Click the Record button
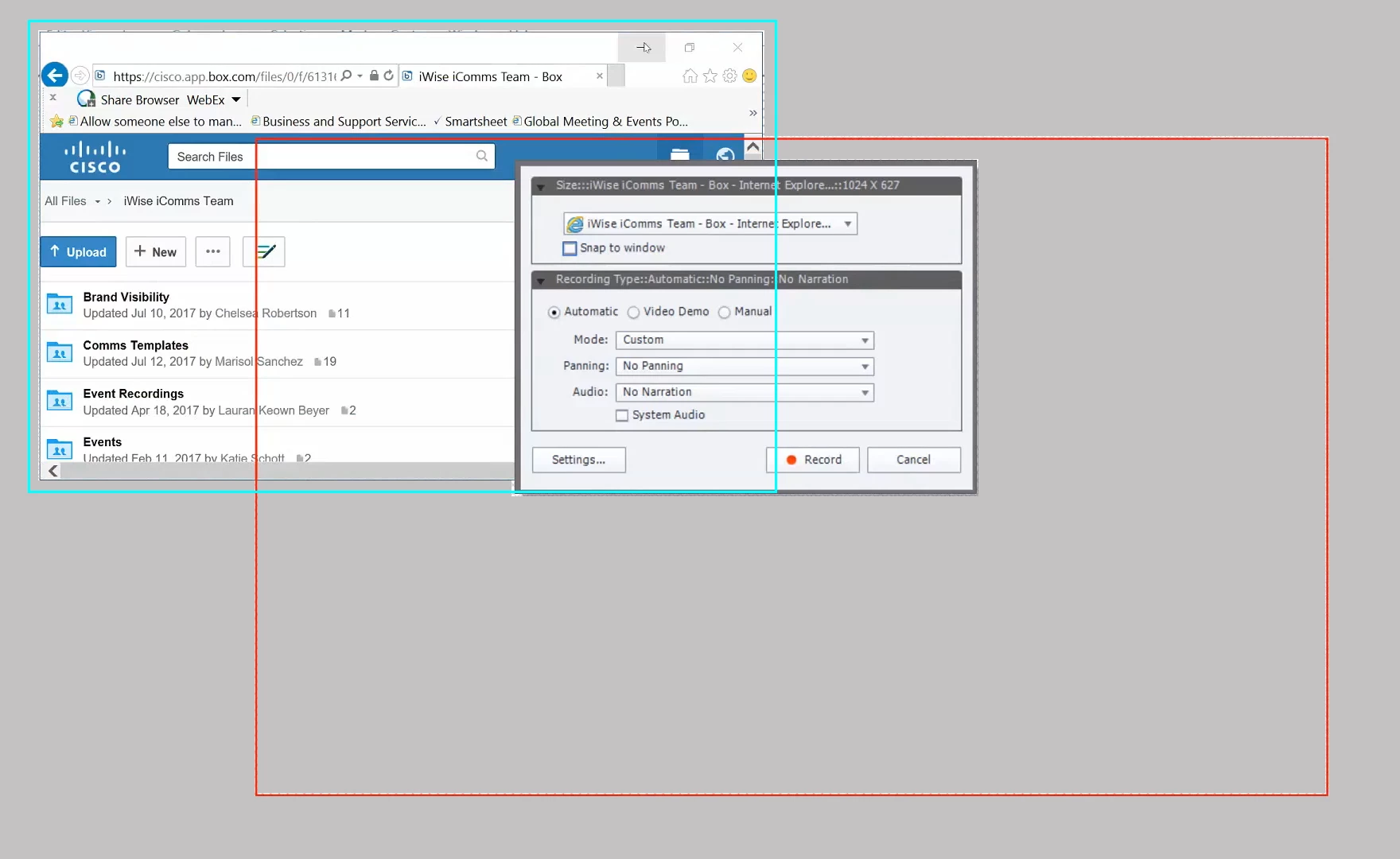This screenshot has height=859, width=1400. point(813,460)
